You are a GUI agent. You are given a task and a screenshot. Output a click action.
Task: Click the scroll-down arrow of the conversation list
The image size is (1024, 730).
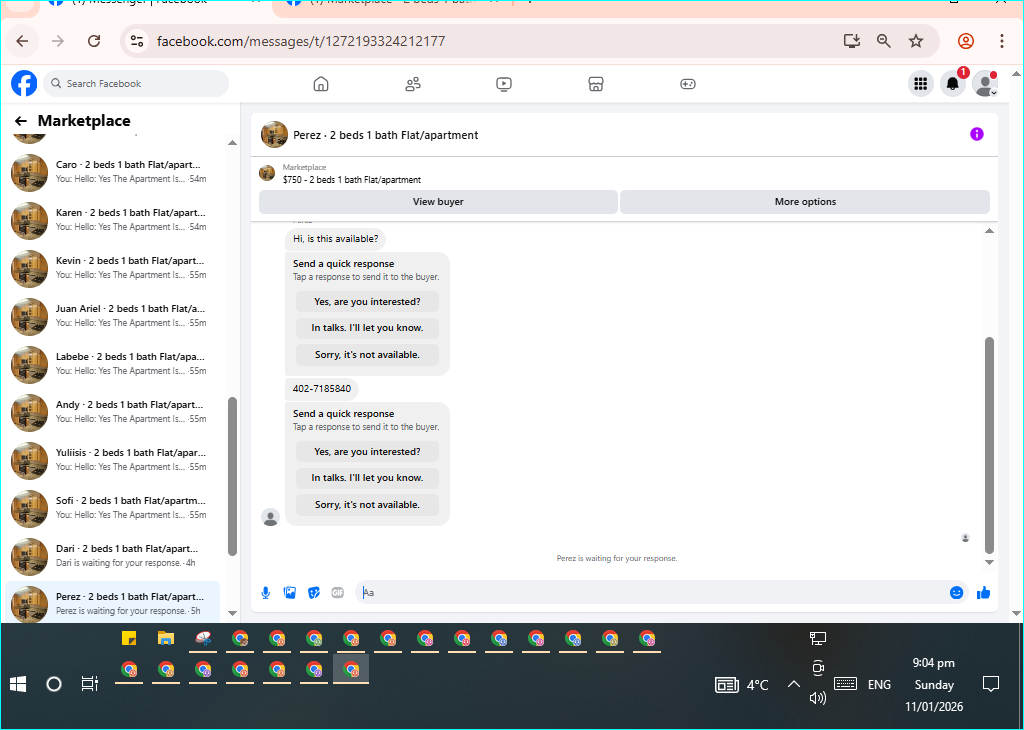tap(232, 613)
